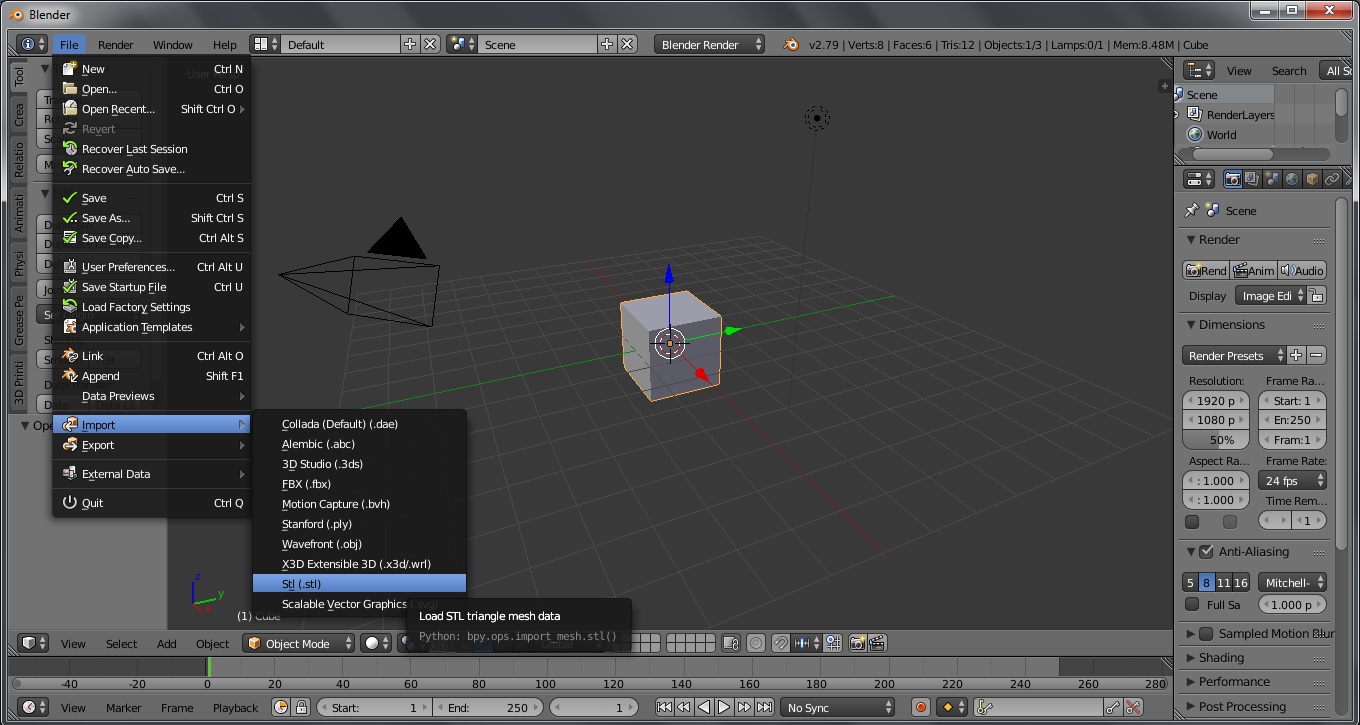Open the Image Editor display dropdown
The width and height of the screenshot is (1360, 725).
[1271, 295]
